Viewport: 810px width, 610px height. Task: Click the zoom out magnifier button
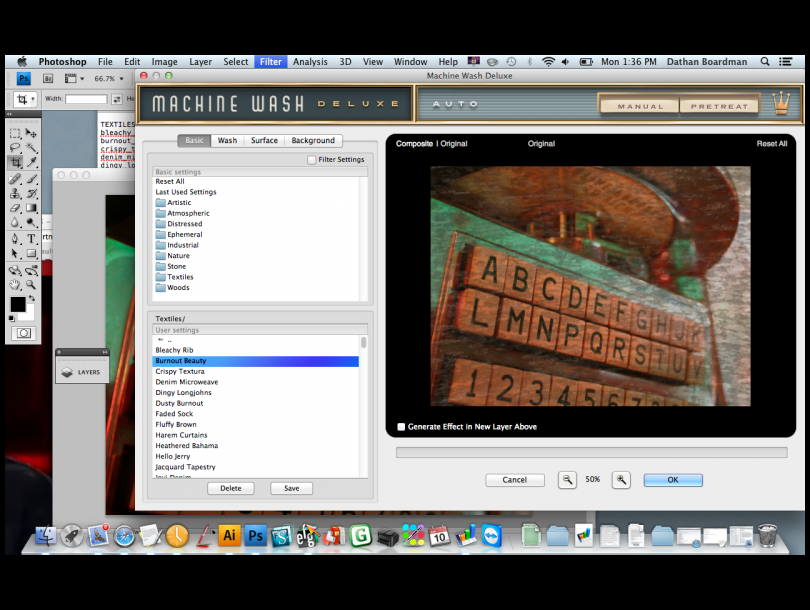point(567,480)
